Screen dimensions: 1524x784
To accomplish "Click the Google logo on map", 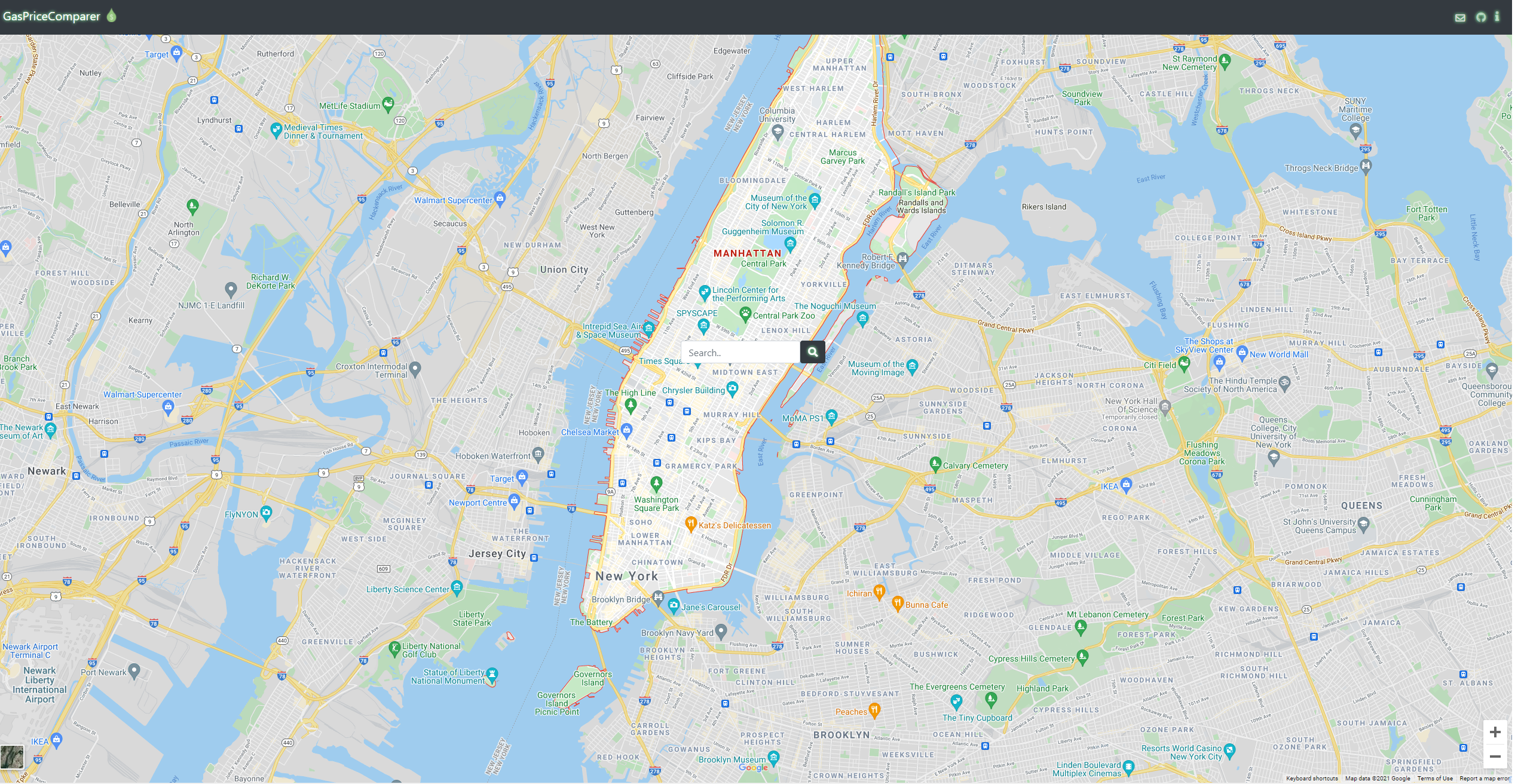I will [753, 768].
